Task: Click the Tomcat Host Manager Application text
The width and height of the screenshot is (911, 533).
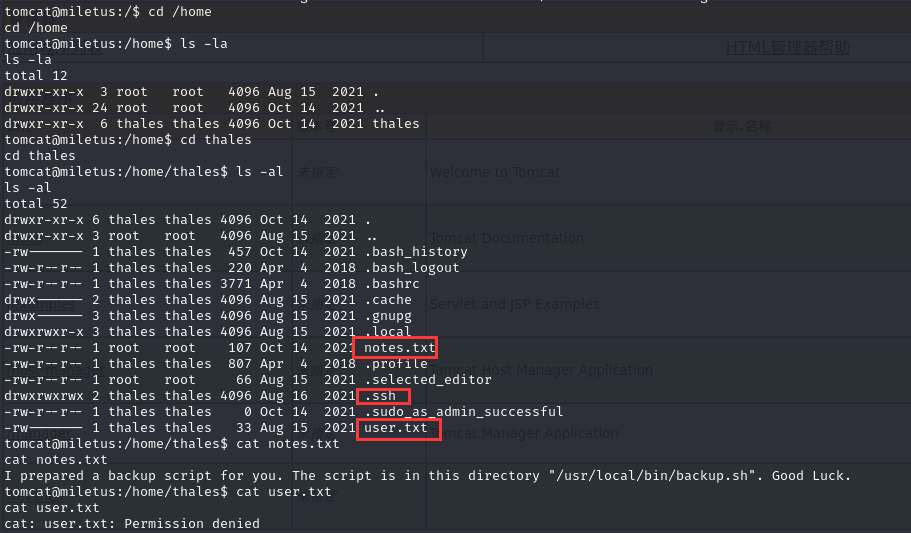Action: [x=541, y=370]
